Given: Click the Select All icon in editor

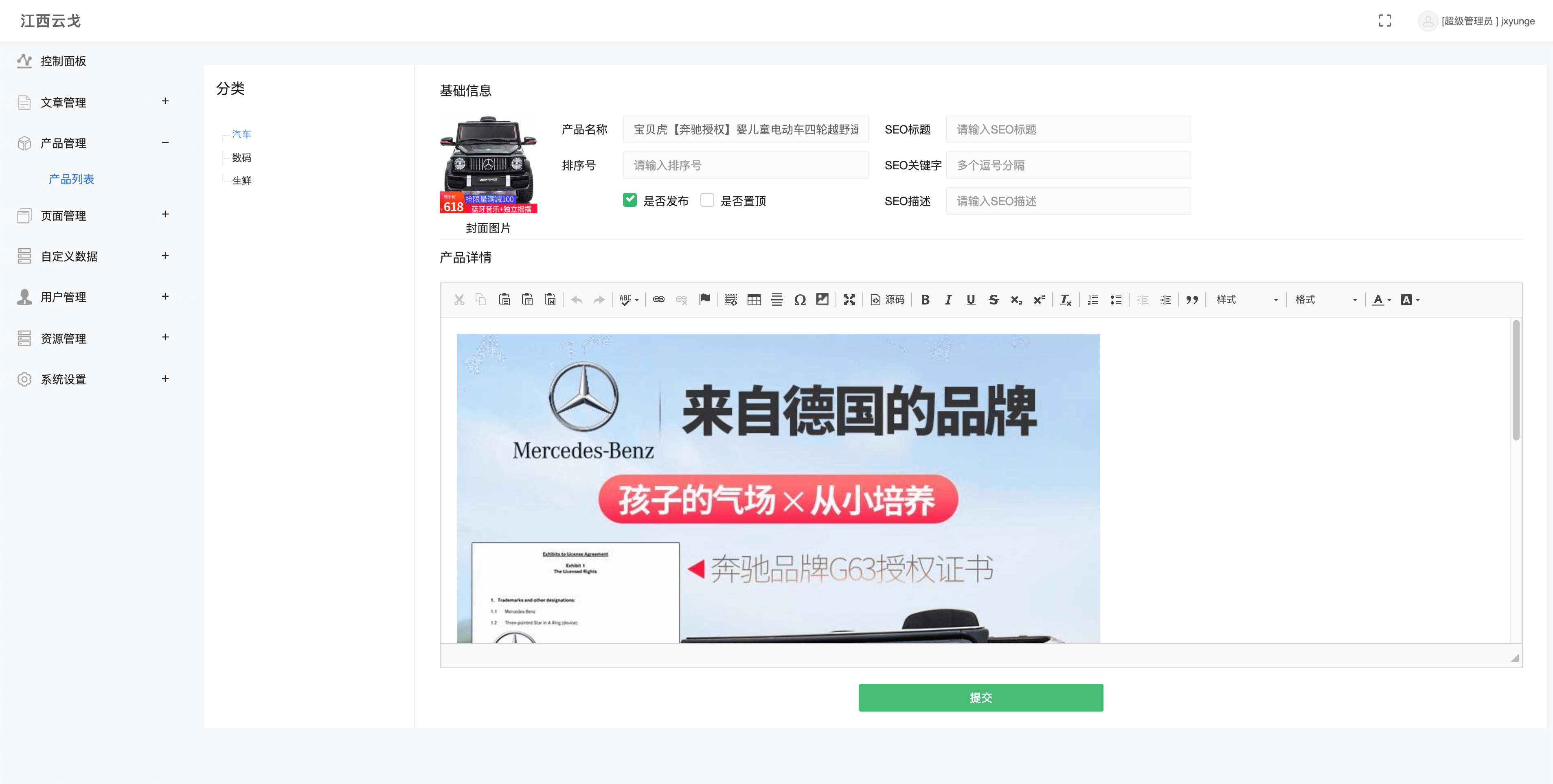Looking at the screenshot, I should (731, 300).
